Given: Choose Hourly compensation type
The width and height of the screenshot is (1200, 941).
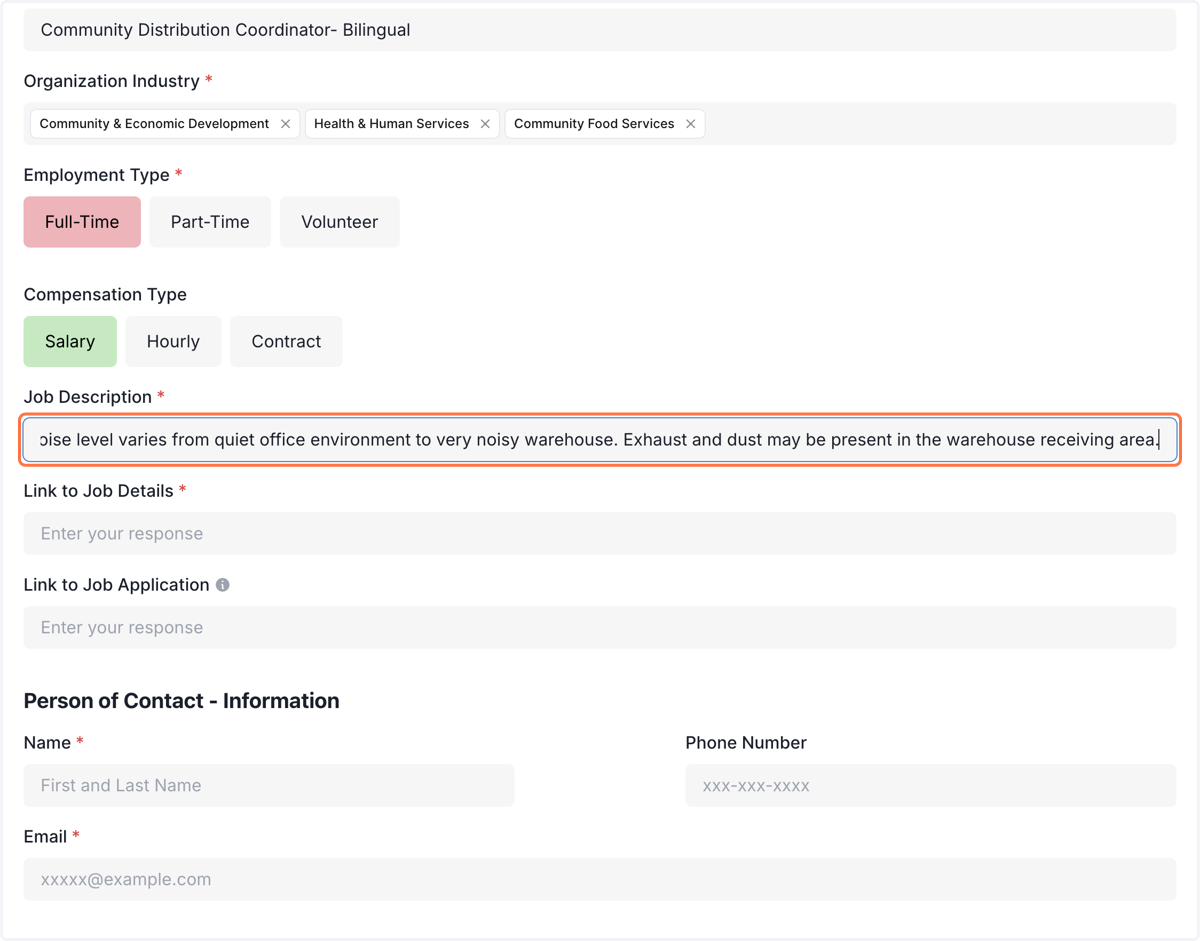Looking at the screenshot, I should [173, 342].
